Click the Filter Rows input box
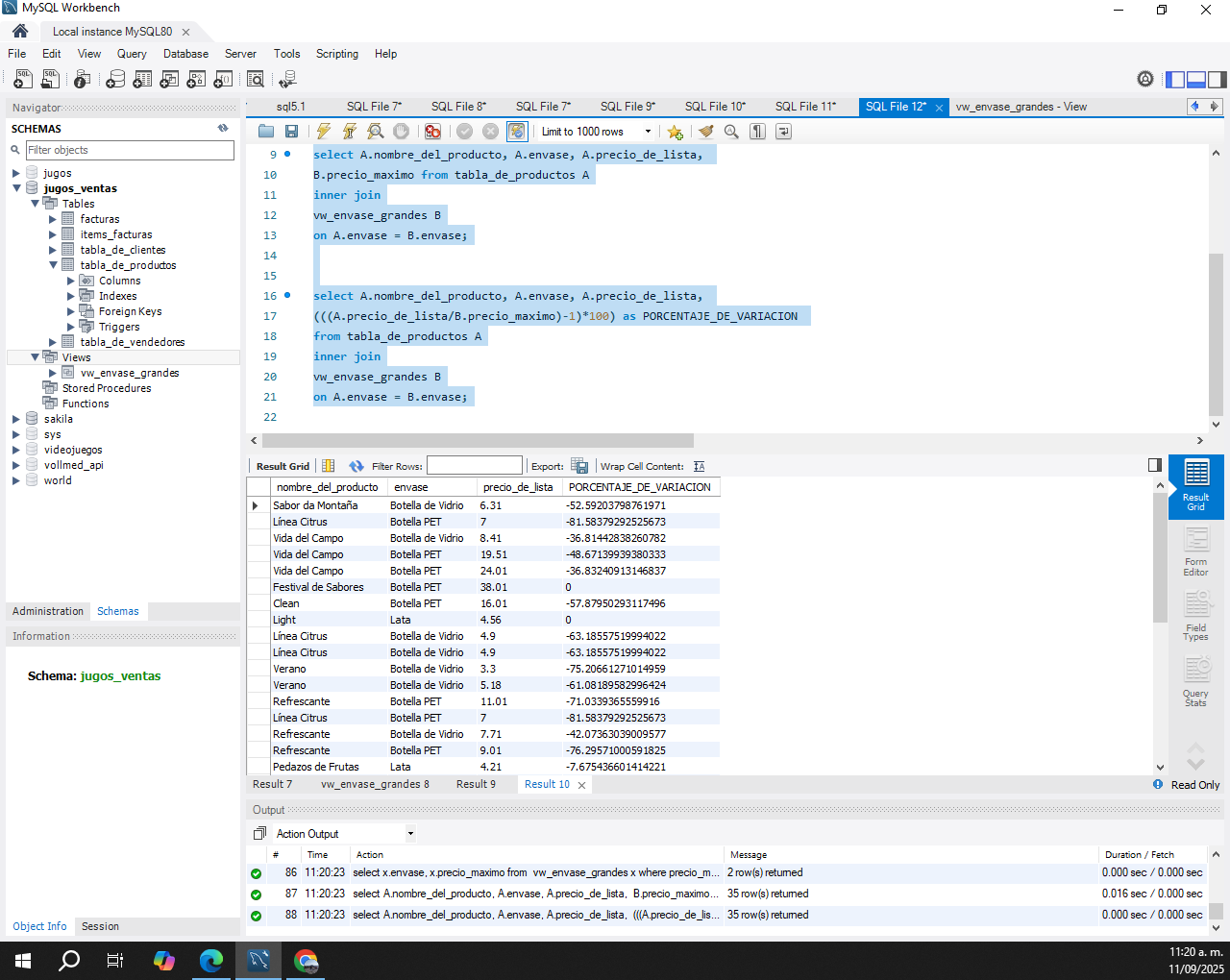The height and width of the screenshot is (980, 1230). [x=475, y=466]
